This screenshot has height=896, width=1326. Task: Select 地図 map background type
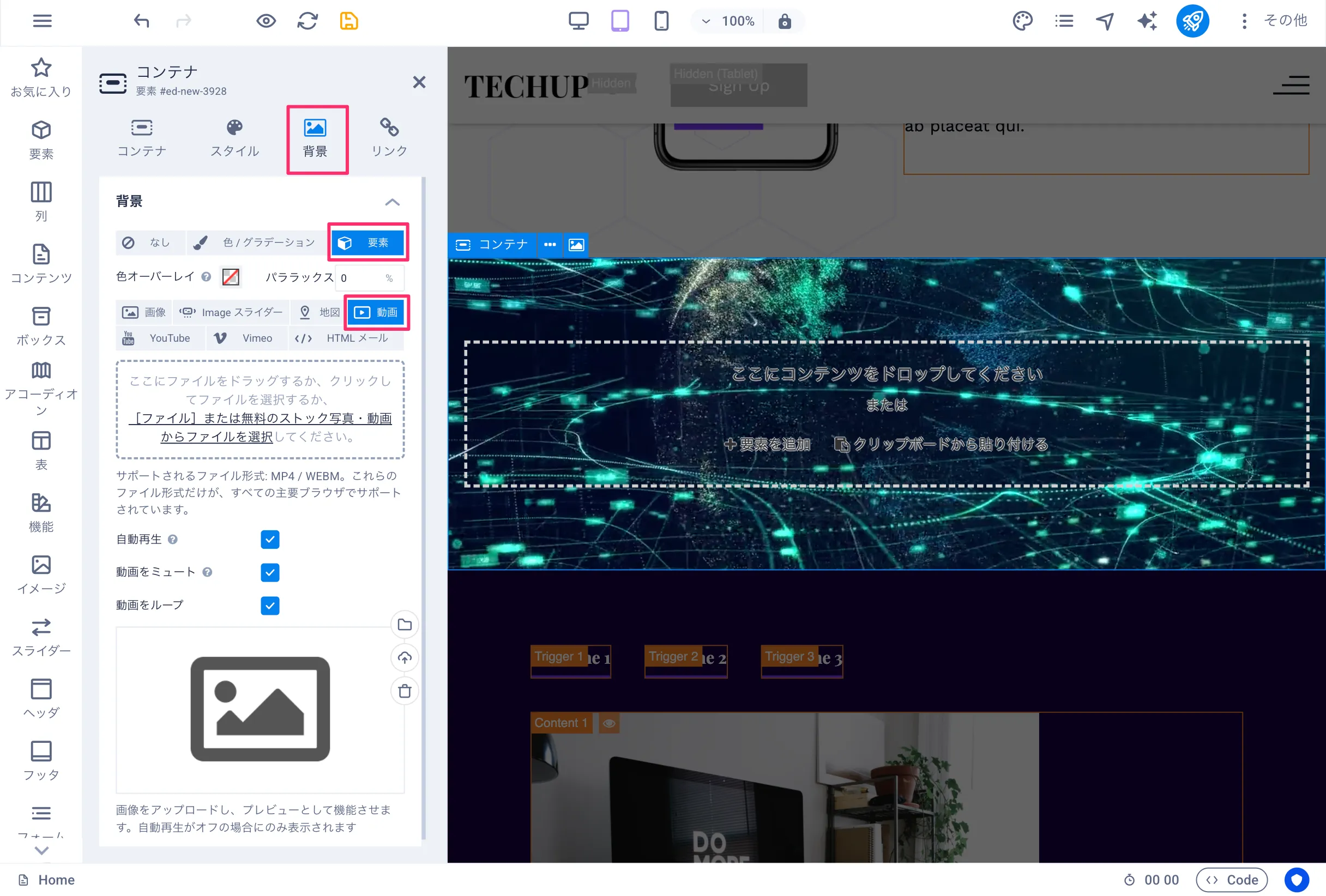click(320, 312)
